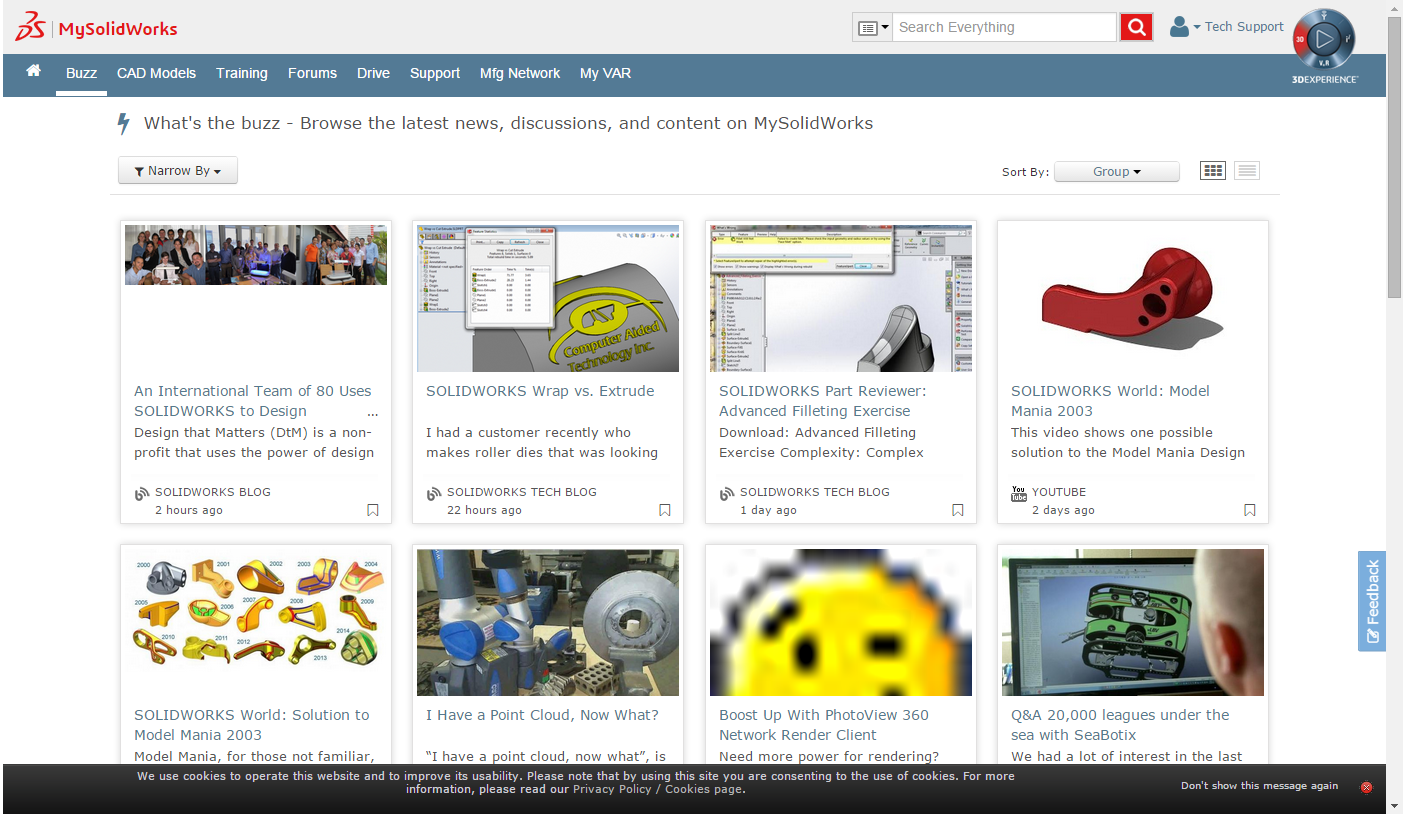The width and height of the screenshot is (1407, 814).
Task: Click the scrollbar down arrow
Action: [1395, 805]
